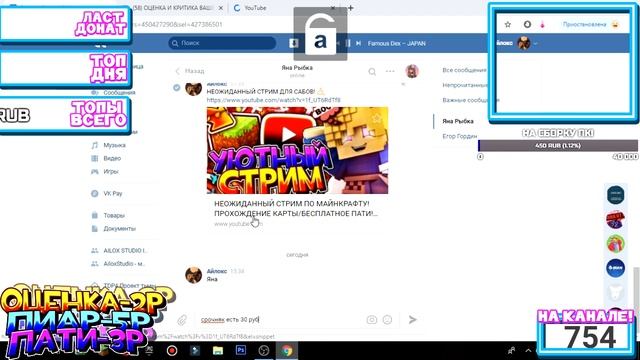Click the pink browser extension icon
Viewport: 640px width, 360px height.
[x=542, y=24]
